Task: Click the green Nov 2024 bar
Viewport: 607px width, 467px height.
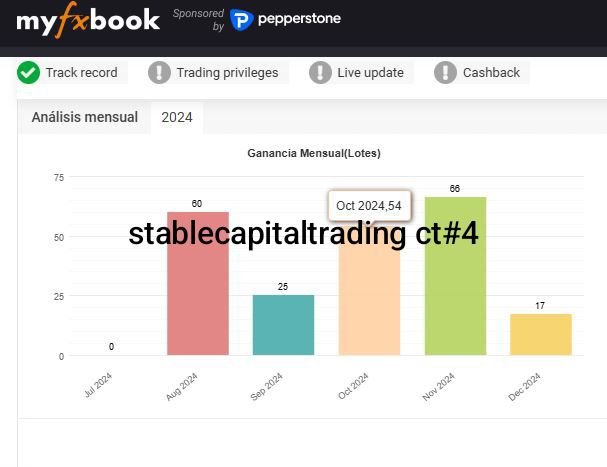Action: [x=455, y=290]
